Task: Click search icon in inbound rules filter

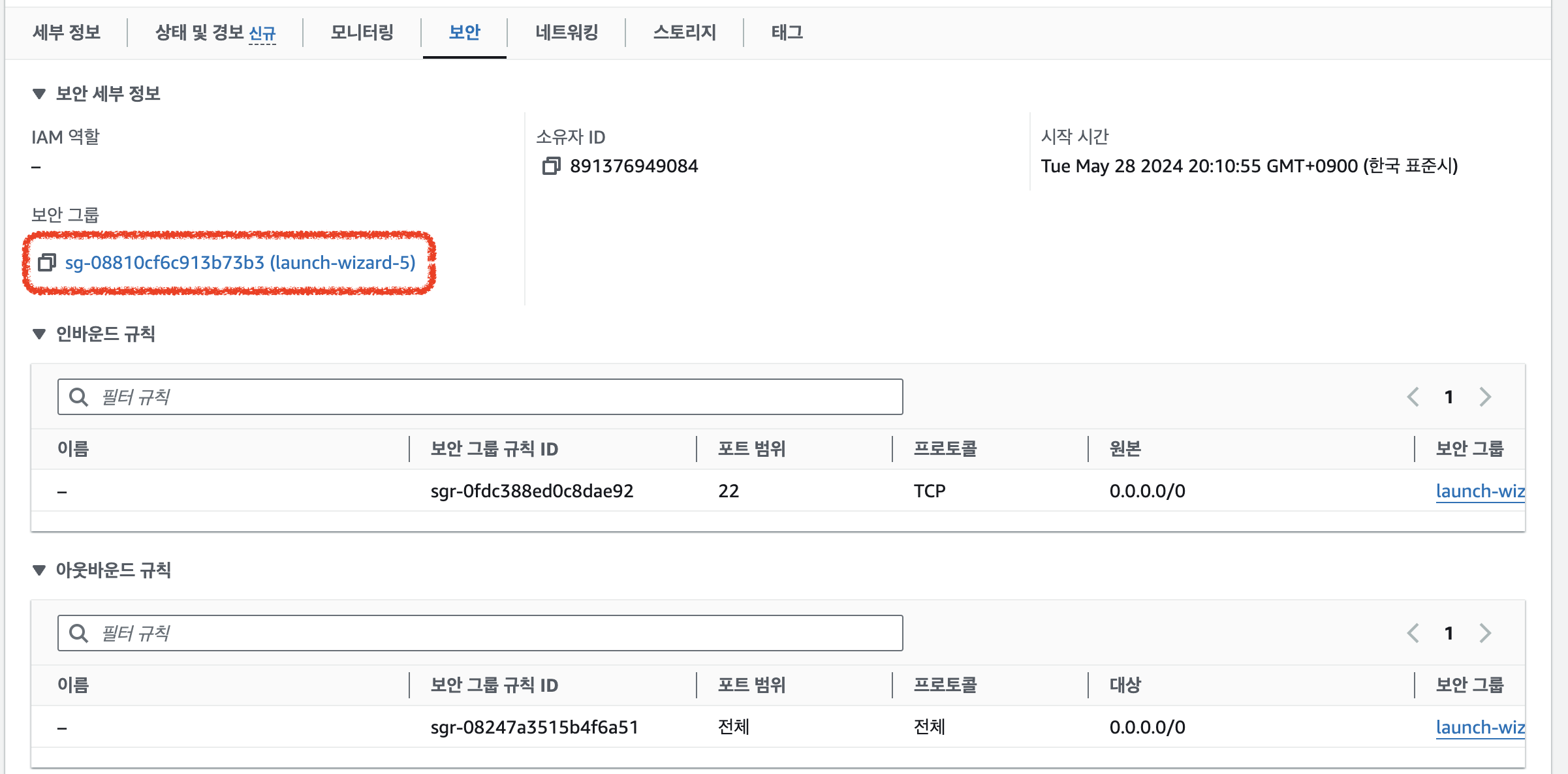Action: point(78,397)
